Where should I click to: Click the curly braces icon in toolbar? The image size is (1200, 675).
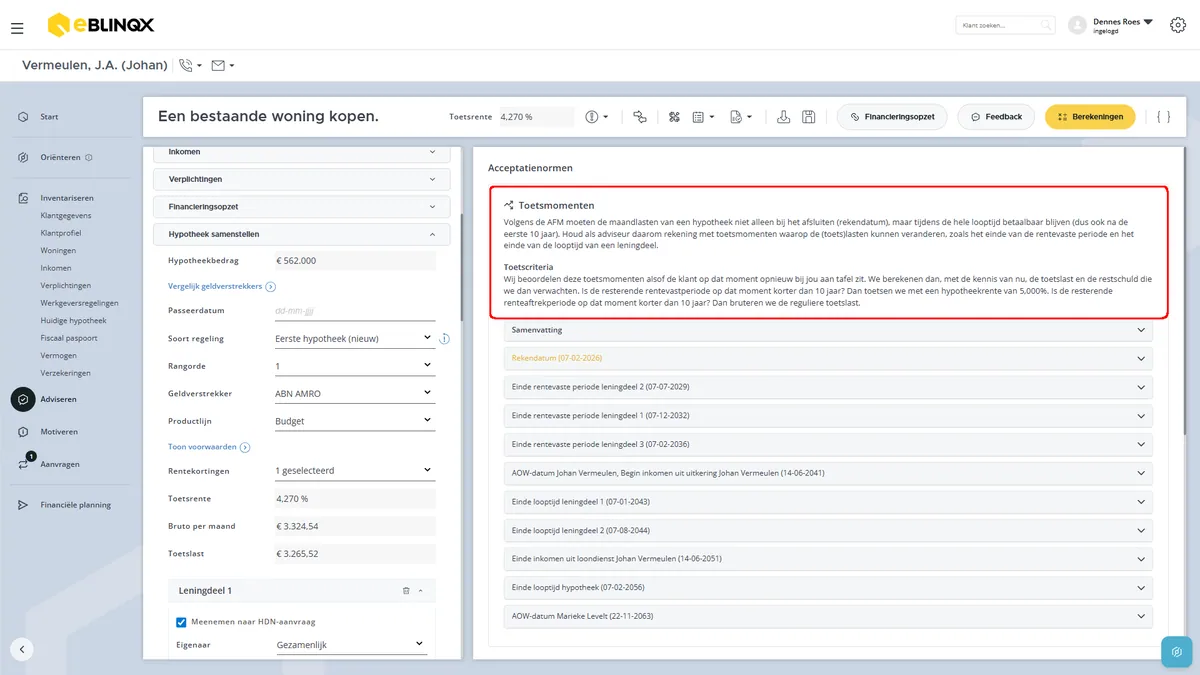pyautogui.click(x=1163, y=117)
